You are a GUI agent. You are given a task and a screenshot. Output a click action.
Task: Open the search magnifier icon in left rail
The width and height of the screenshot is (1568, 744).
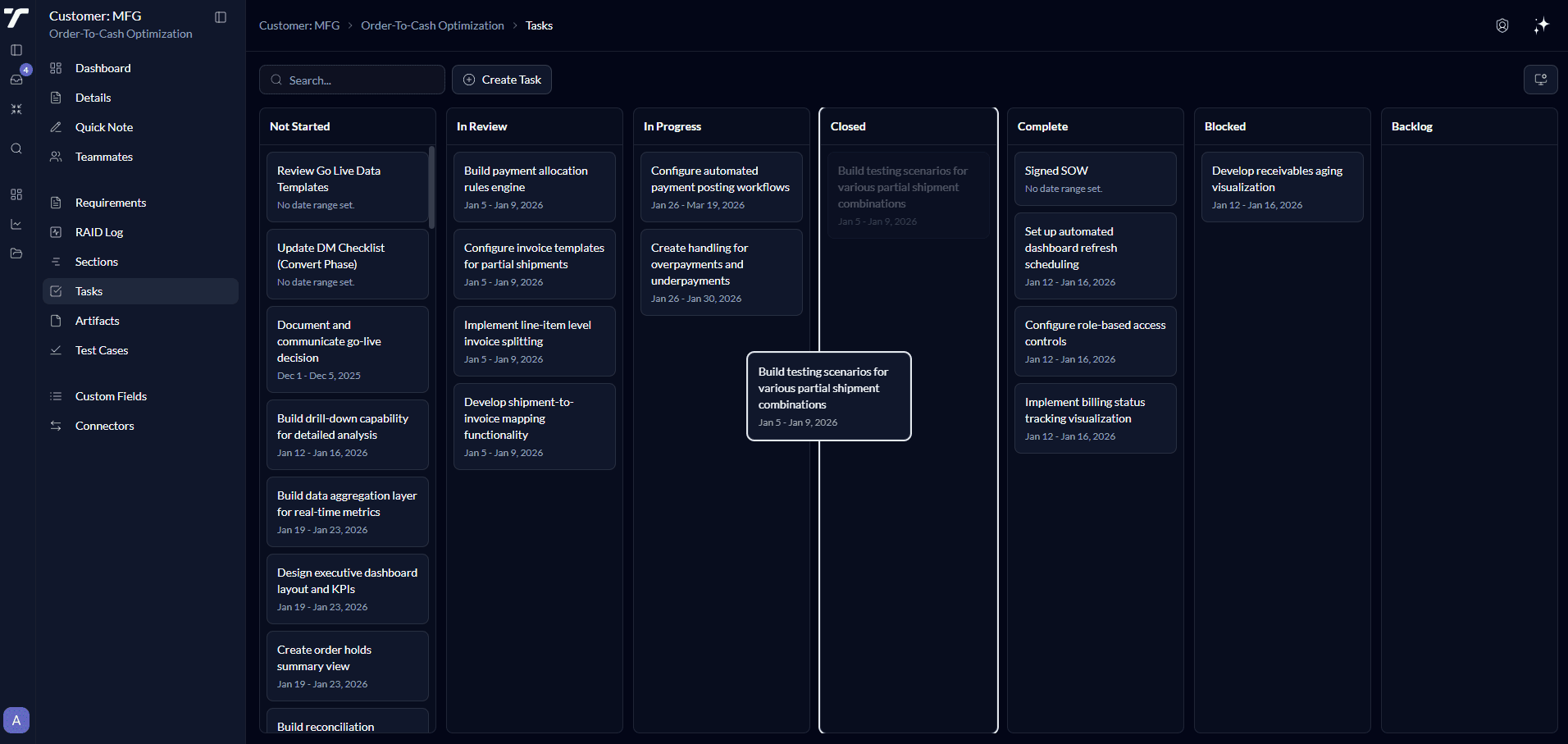click(x=16, y=148)
